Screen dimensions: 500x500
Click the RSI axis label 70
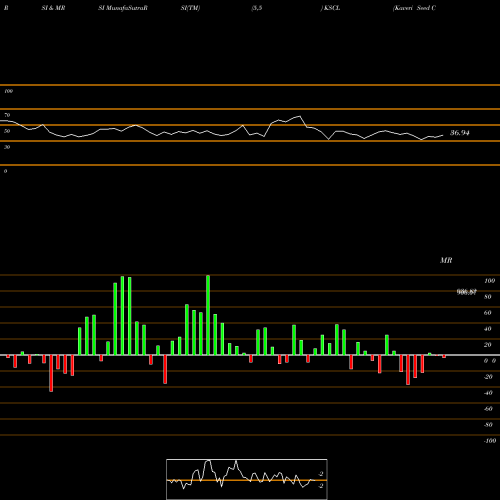7,115
